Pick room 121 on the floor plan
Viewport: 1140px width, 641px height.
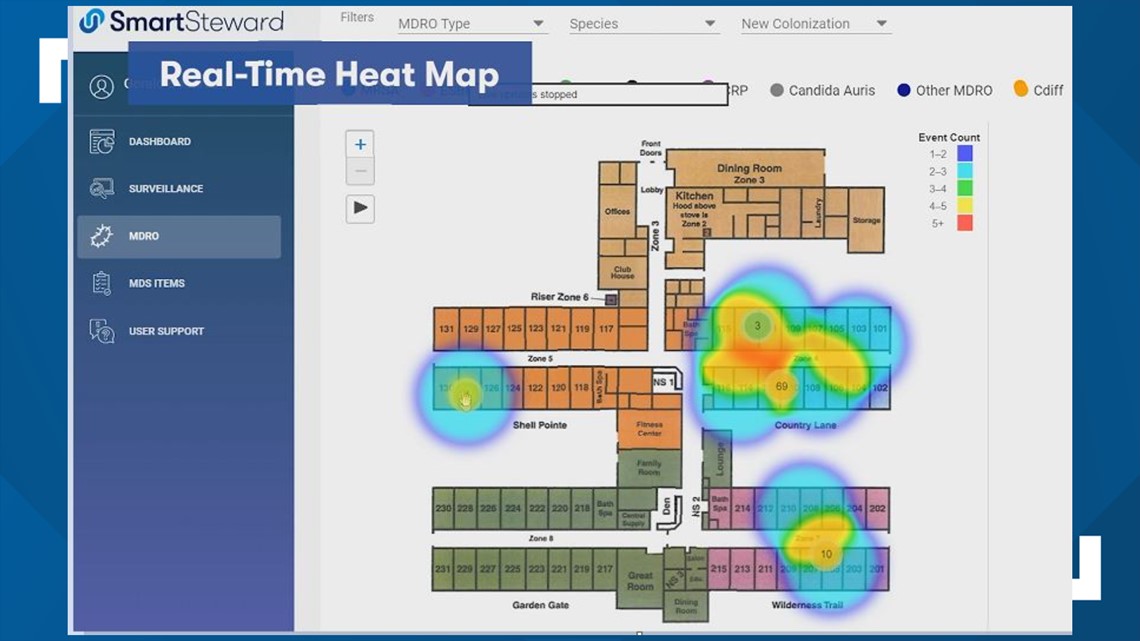pos(558,328)
